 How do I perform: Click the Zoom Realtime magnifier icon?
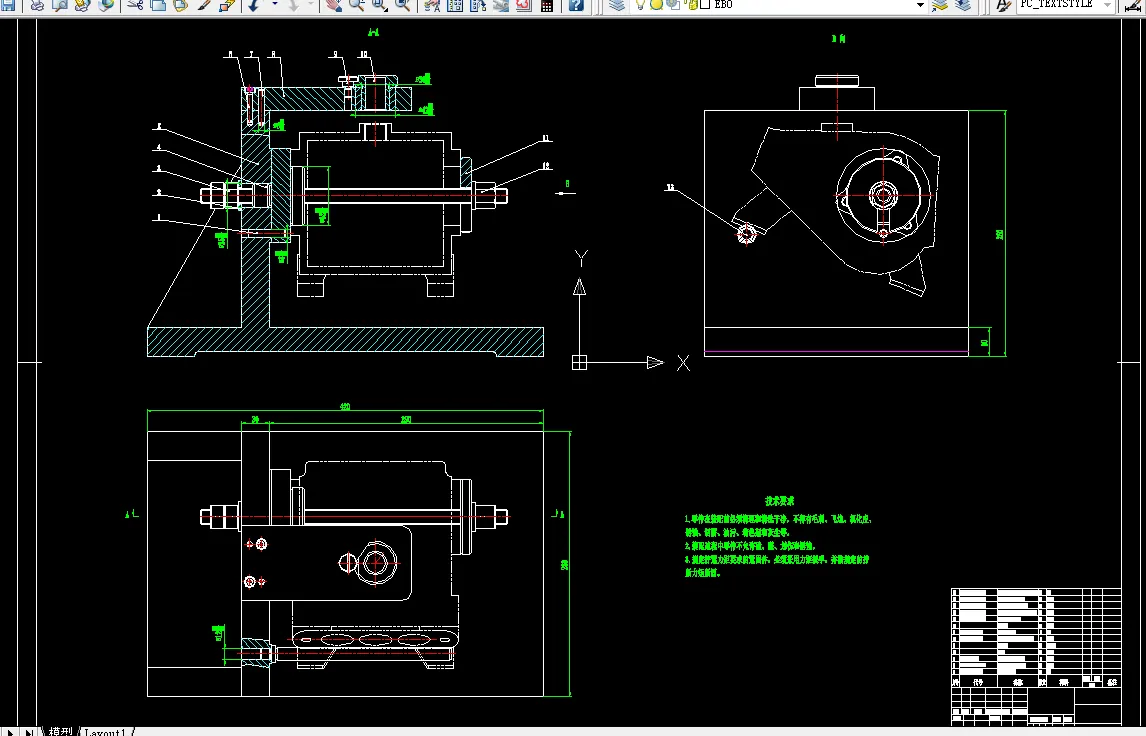[356, 5]
